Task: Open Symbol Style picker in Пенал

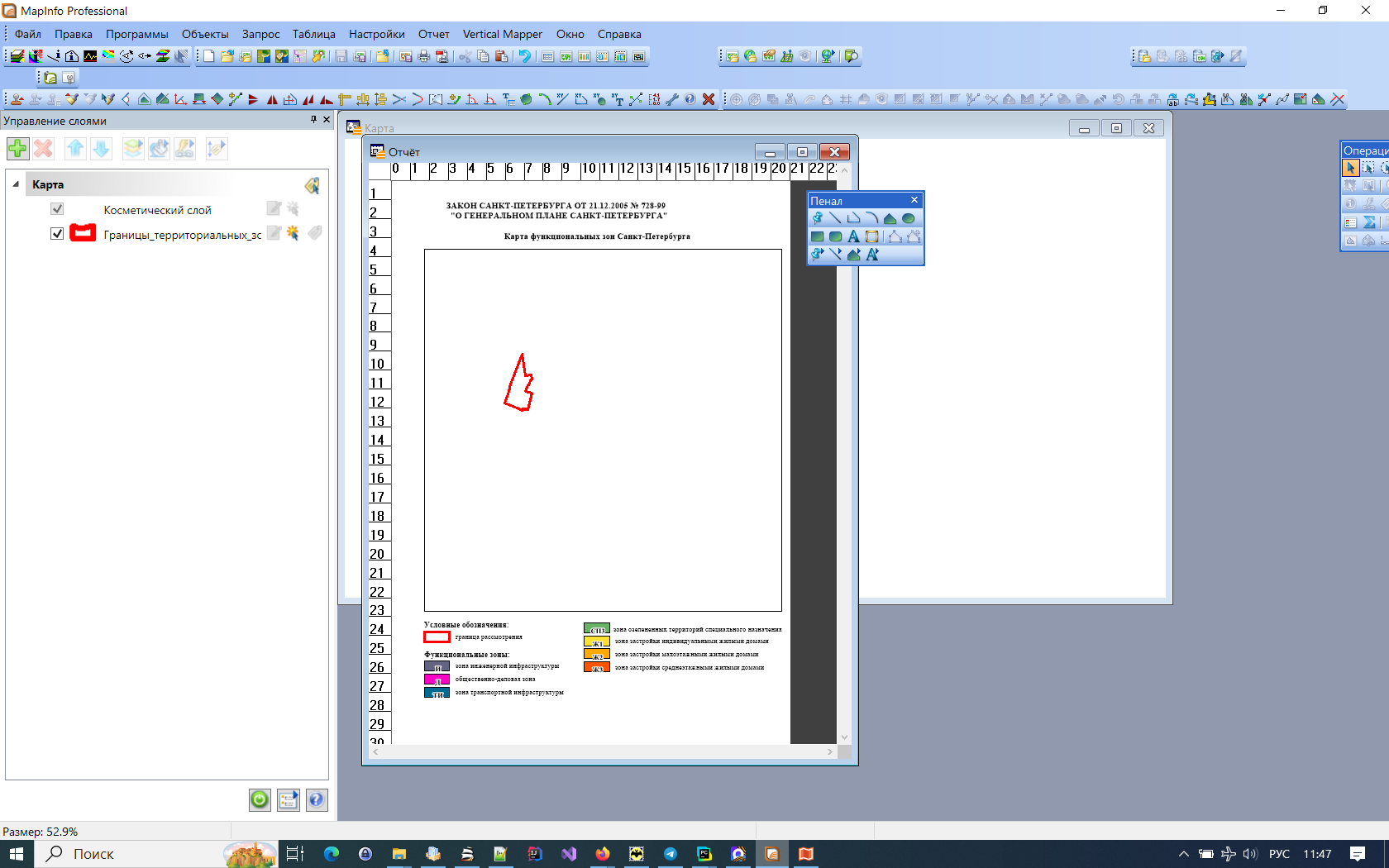Action: click(817, 255)
